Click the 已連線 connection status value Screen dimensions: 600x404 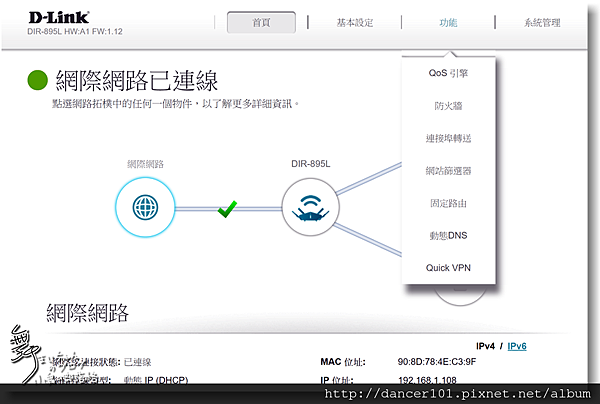138,362
